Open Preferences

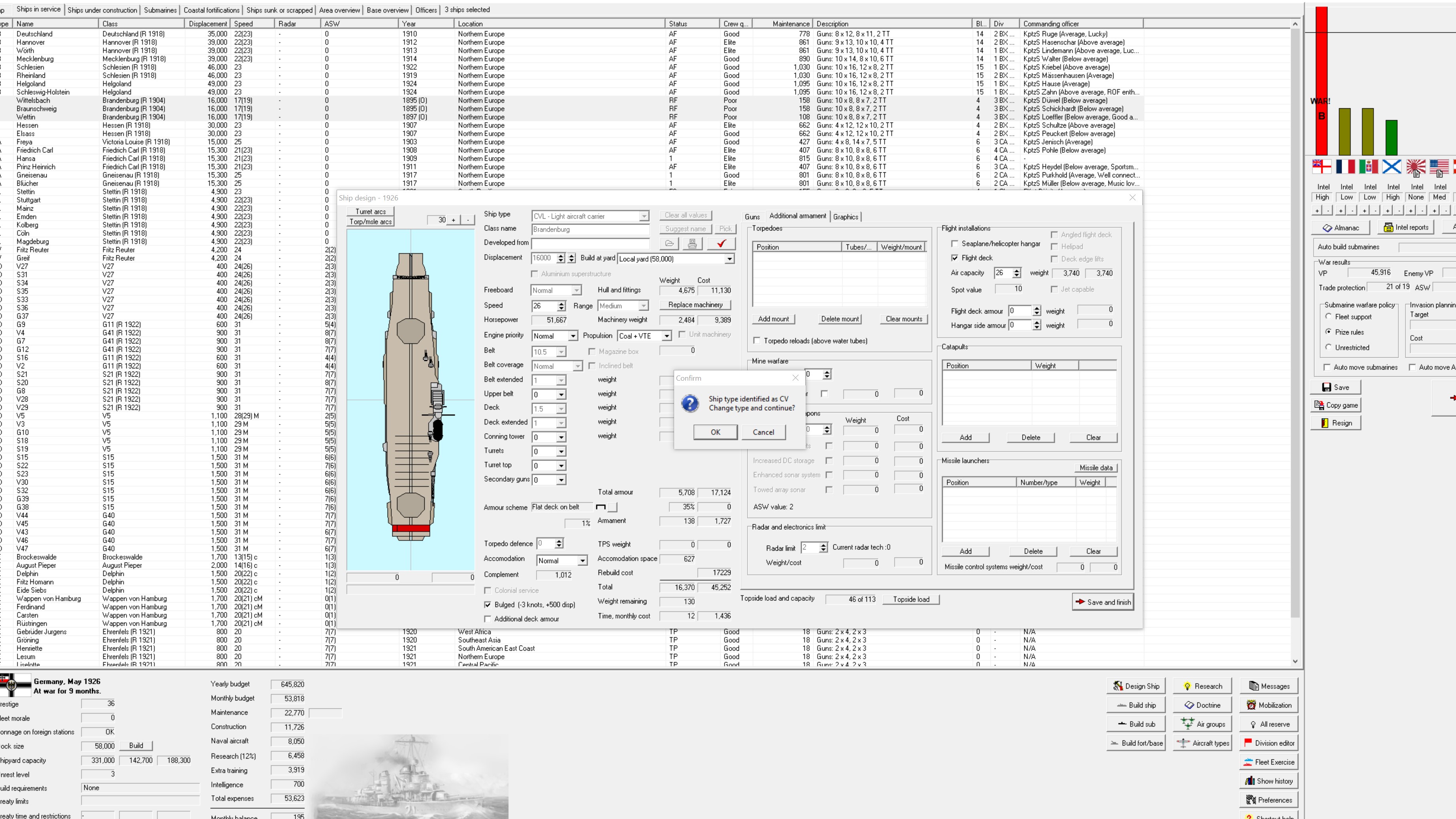1269,800
